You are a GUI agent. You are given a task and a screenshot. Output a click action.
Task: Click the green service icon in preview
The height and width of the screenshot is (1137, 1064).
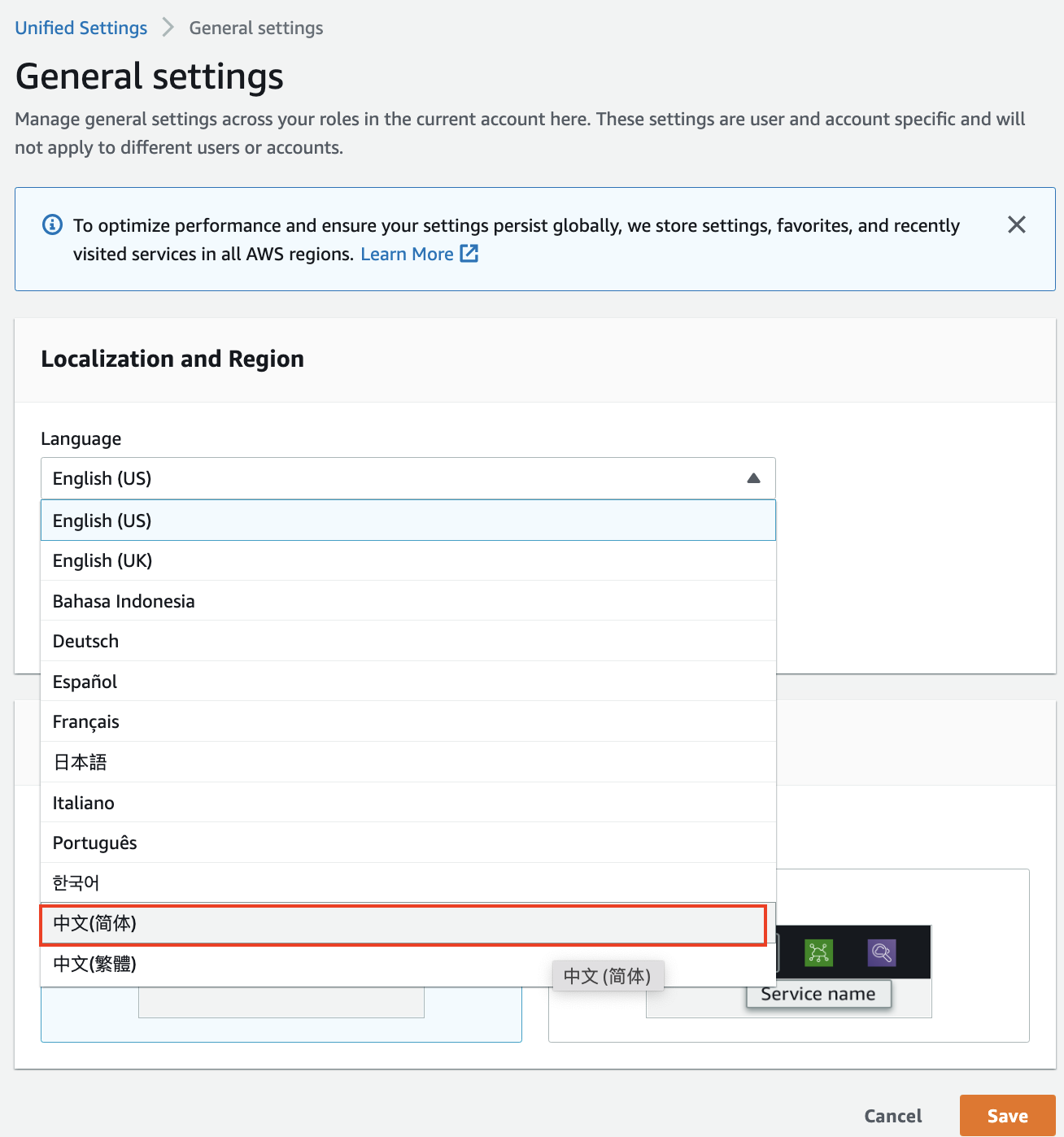pos(818,952)
